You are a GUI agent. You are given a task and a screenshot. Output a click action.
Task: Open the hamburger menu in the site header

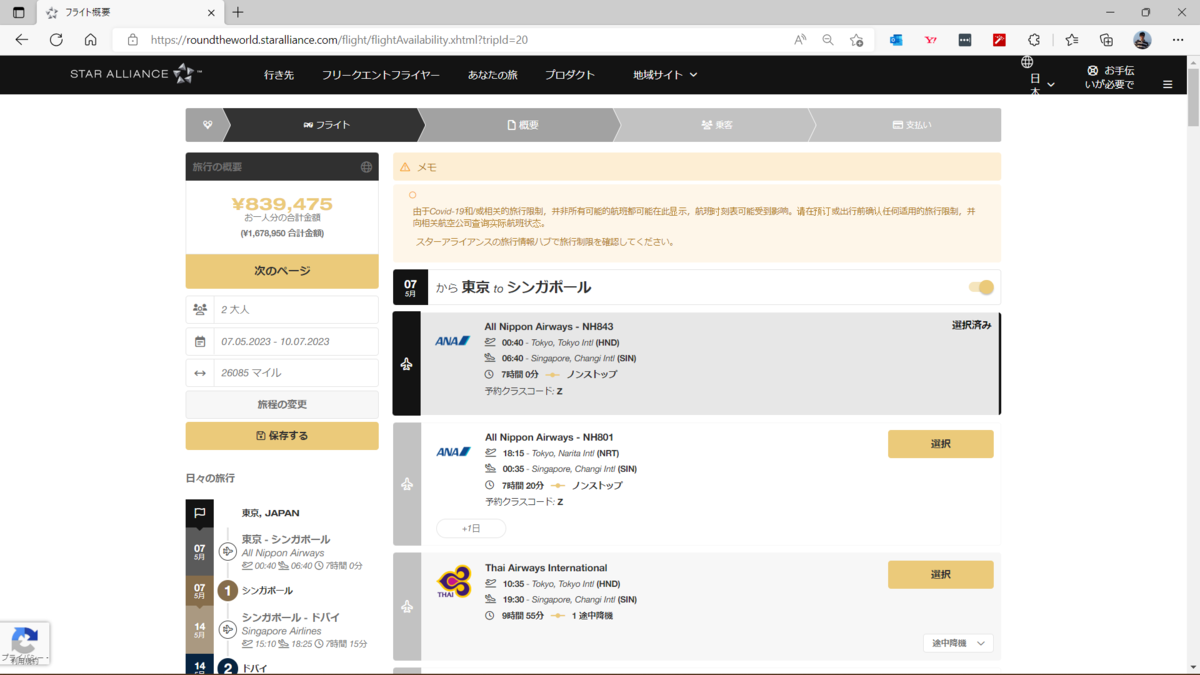click(1167, 84)
